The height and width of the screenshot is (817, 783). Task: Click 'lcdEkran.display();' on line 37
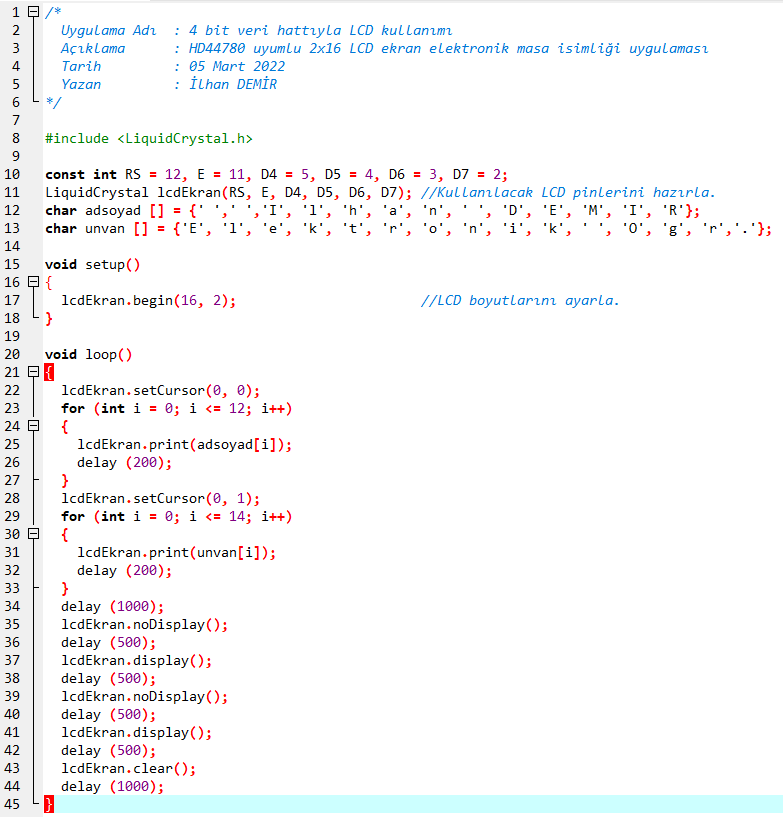pyautogui.click(x=136, y=661)
